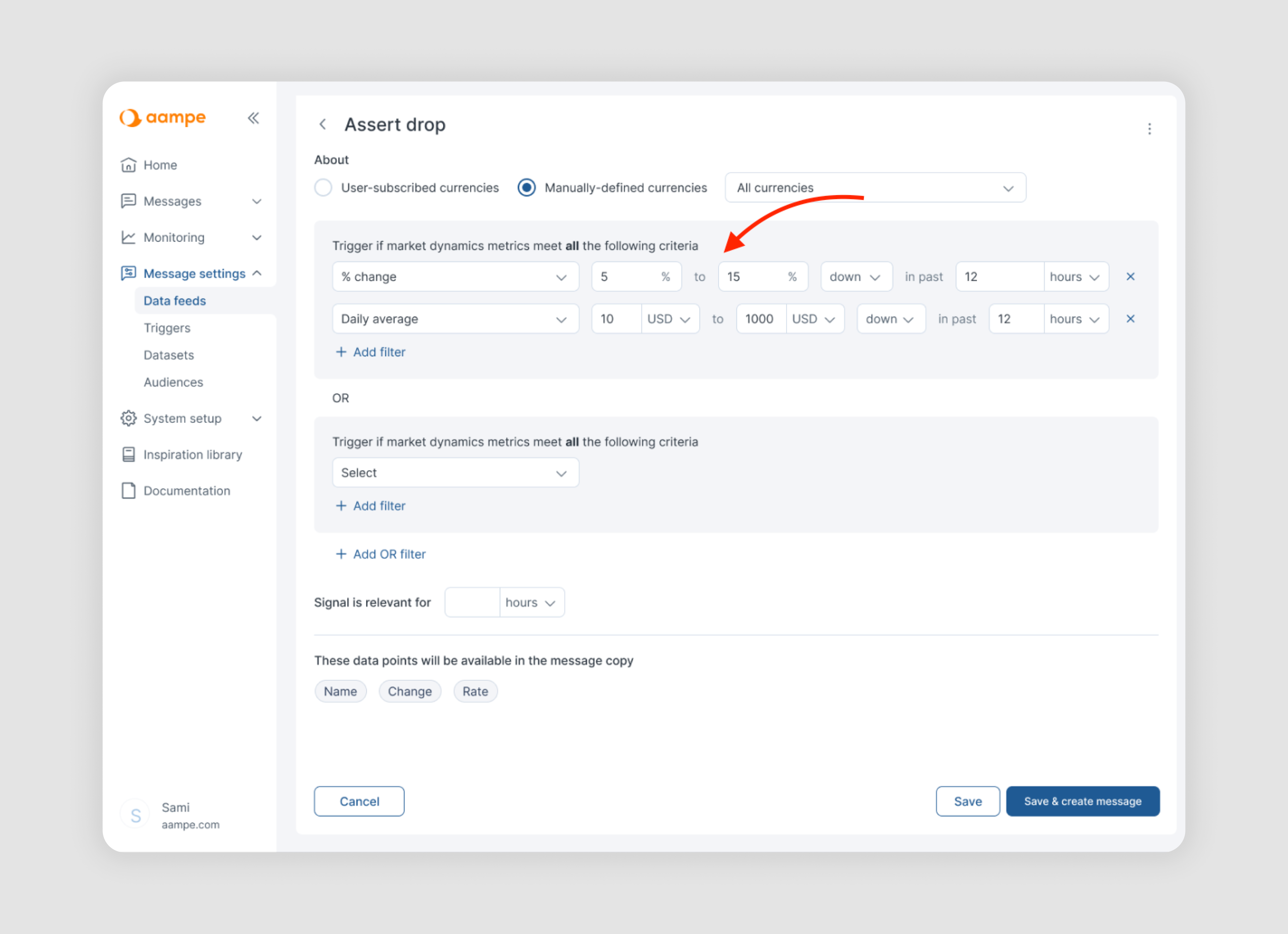The width and height of the screenshot is (1288, 934).
Task: Remove the % change filter row
Action: tap(1131, 277)
